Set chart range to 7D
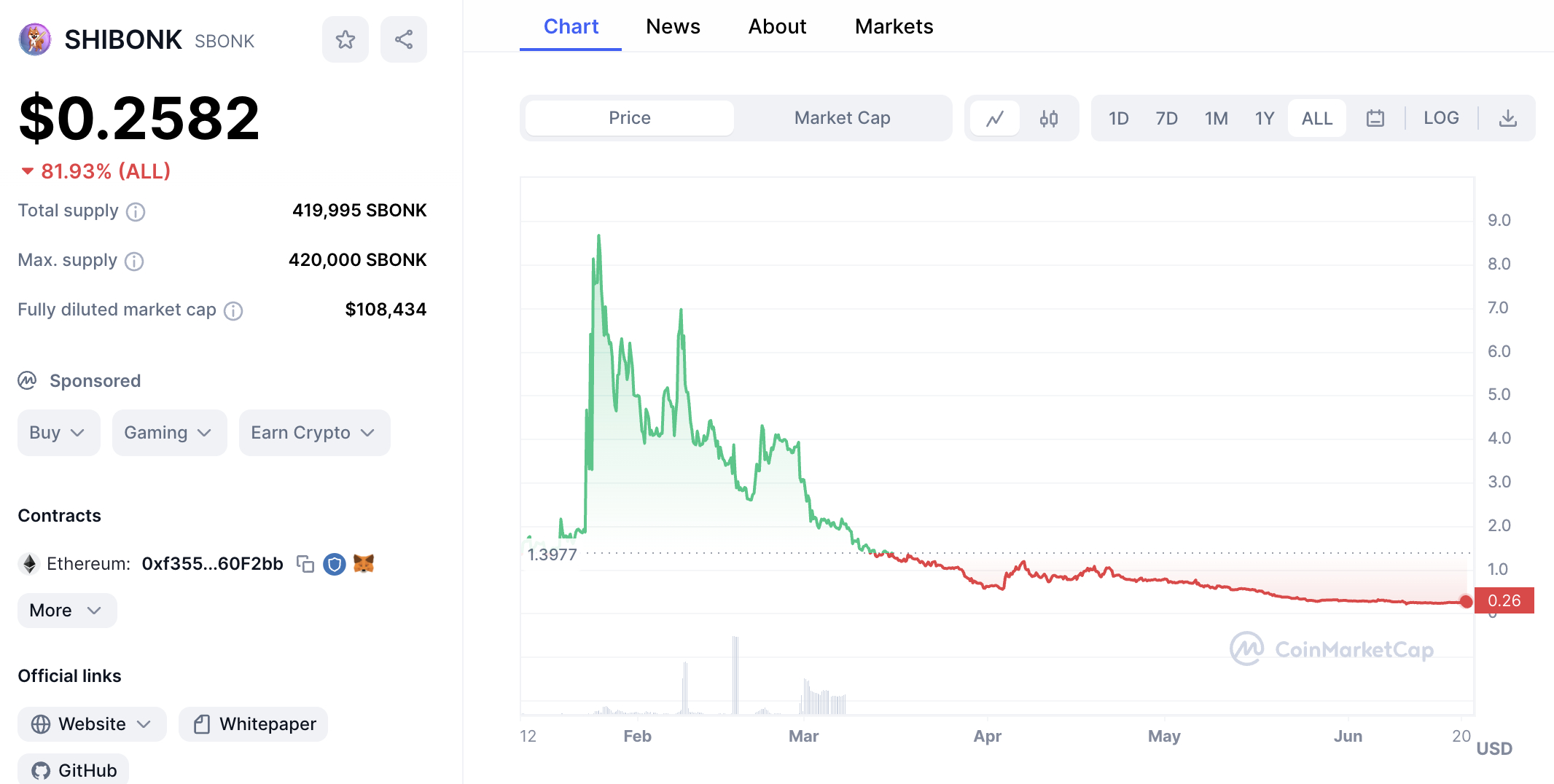The height and width of the screenshot is (784, 1554). point(1167,118)
